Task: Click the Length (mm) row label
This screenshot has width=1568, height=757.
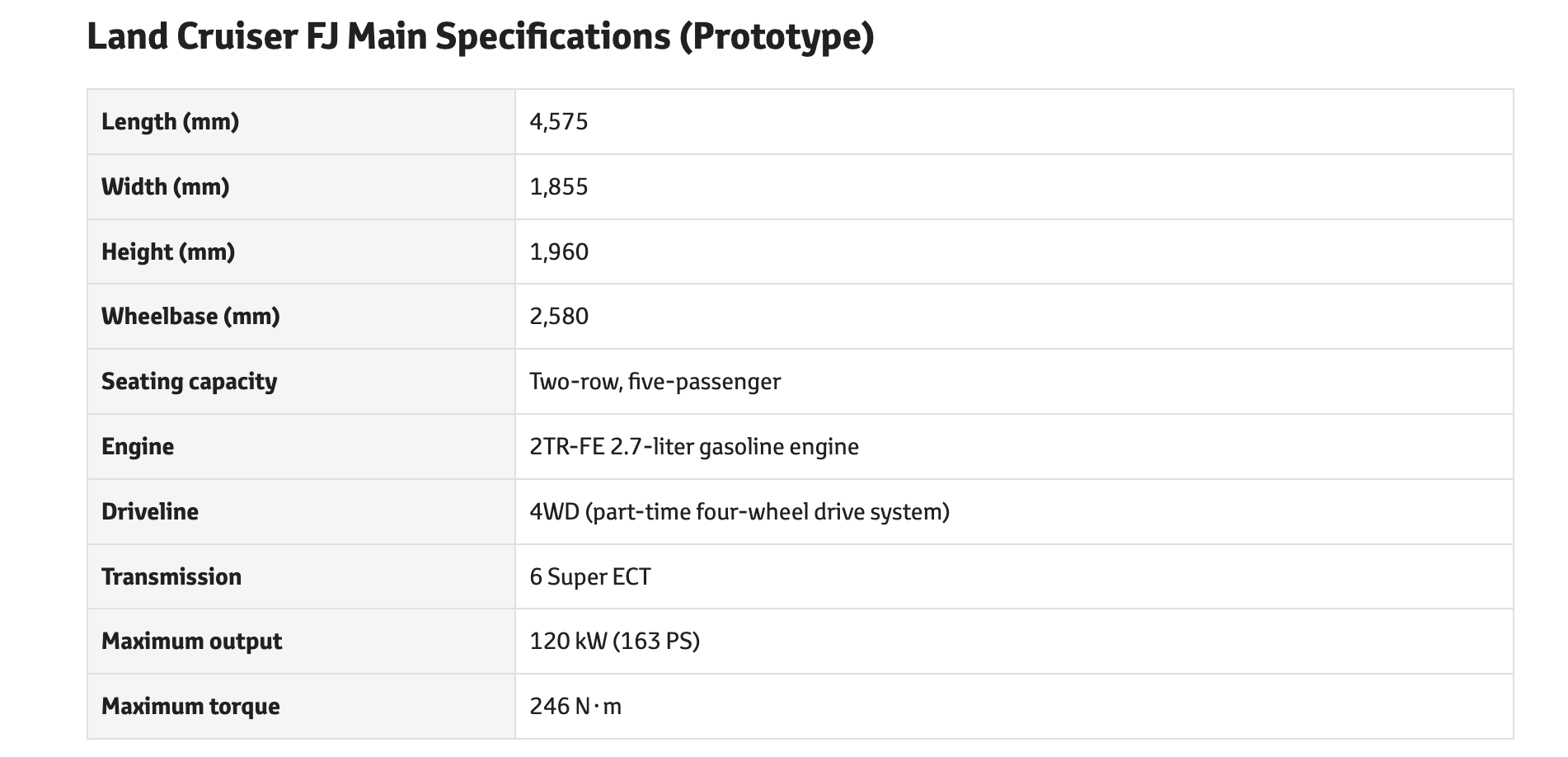Action: (x=170, y=122)
